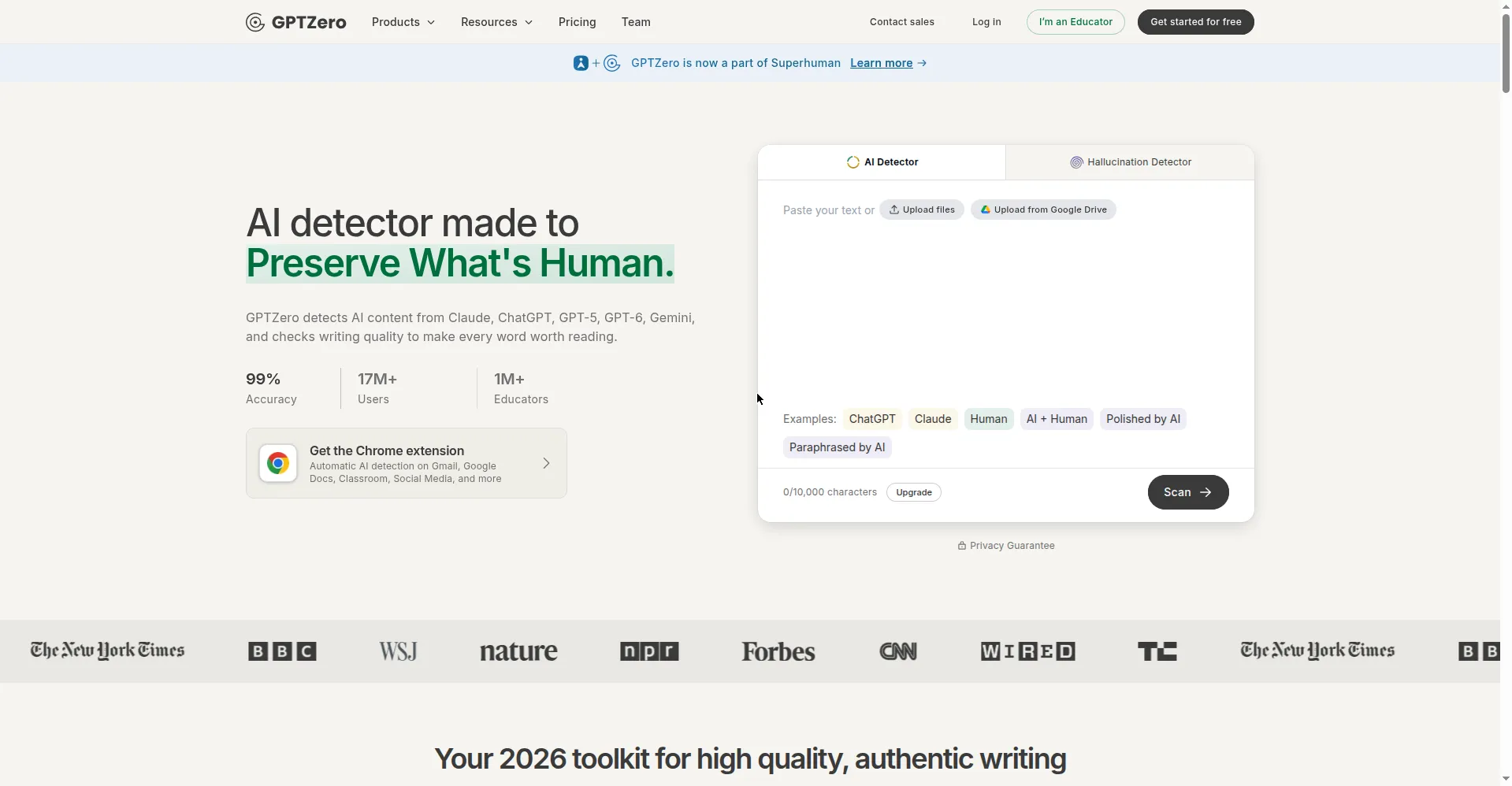Click the Scan button
This screenshot has height=786, width=1512.
coord(1188,492)
